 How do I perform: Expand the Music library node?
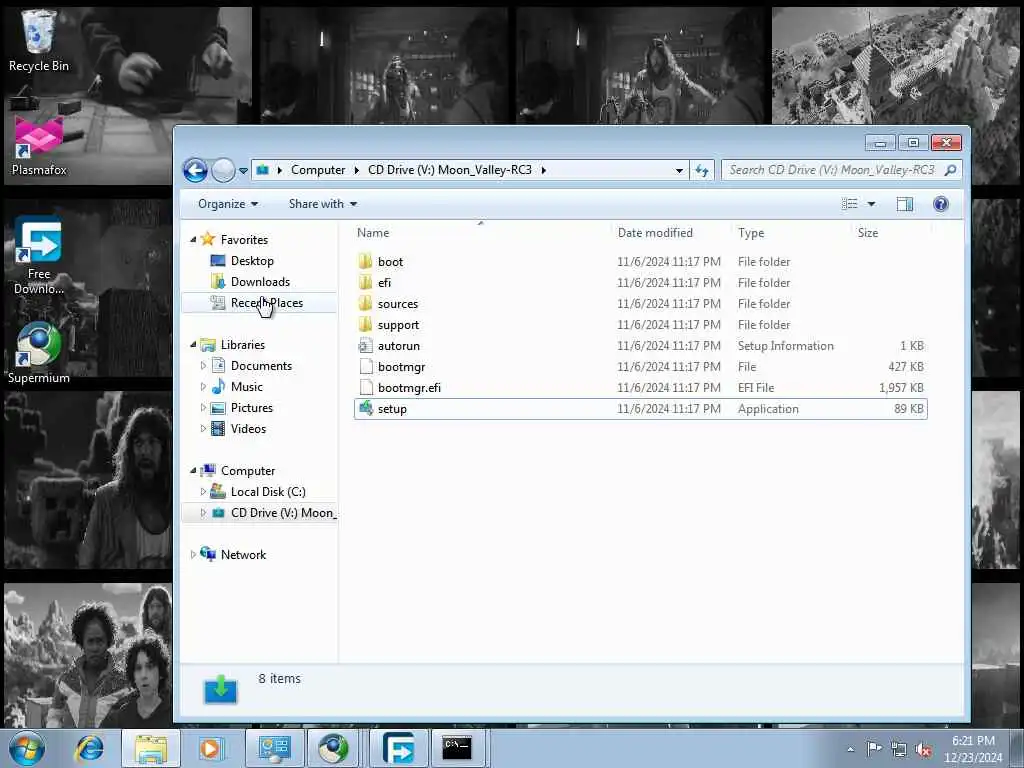coord(203,387)
